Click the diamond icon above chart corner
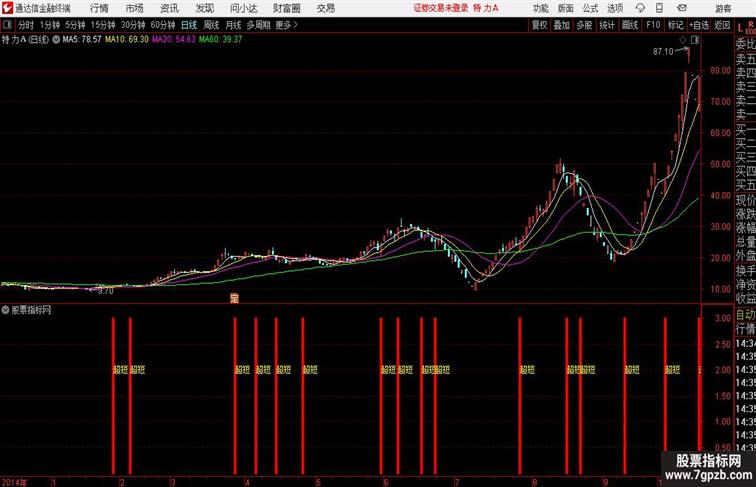 (x=683, y=40)
